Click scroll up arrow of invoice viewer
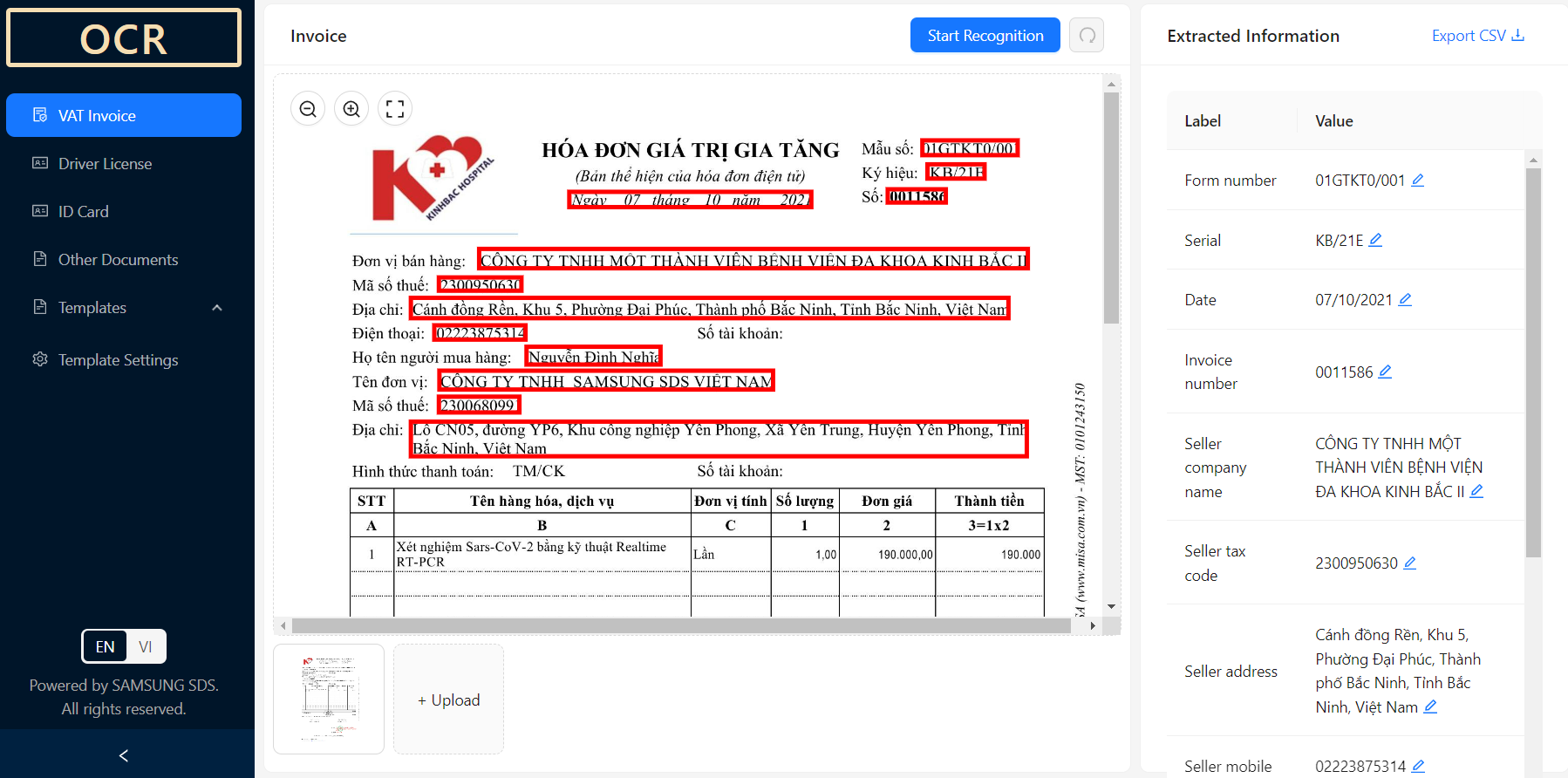This screenshot has height=778, width=1568. tap(1111, 84)
